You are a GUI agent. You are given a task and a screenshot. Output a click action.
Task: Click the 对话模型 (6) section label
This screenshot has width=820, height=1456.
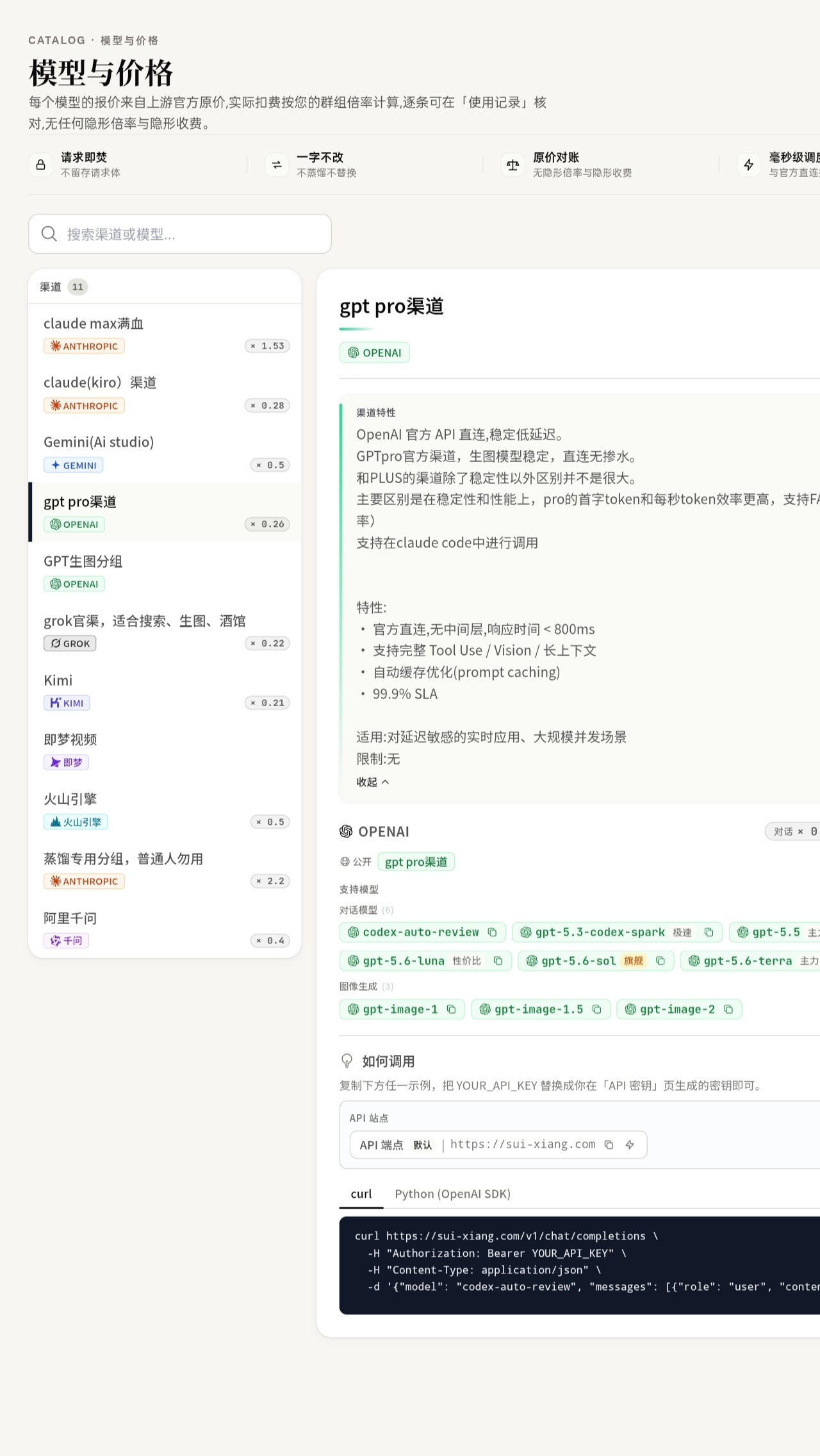tap(366, 910)
